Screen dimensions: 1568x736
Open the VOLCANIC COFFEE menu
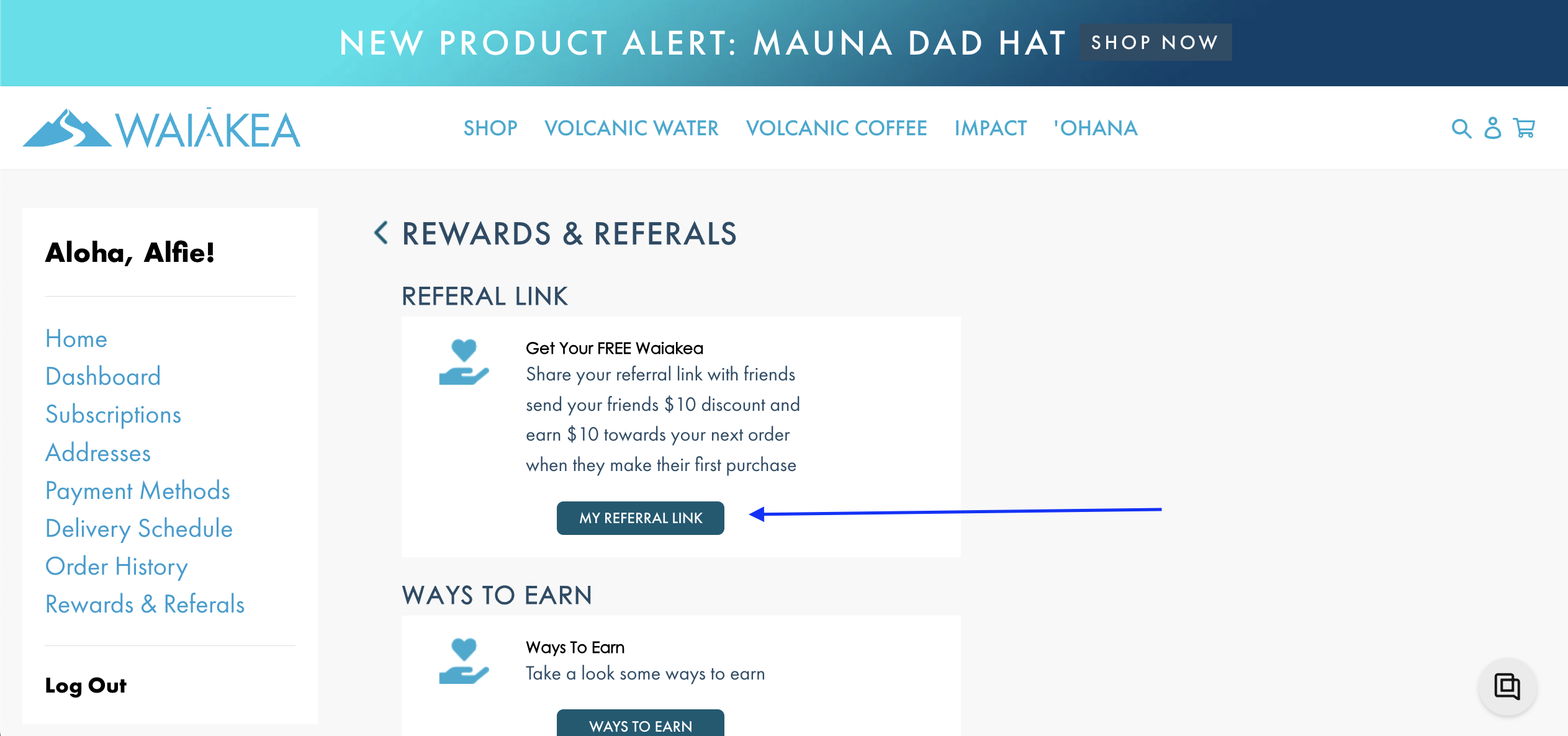click(836, 128)
